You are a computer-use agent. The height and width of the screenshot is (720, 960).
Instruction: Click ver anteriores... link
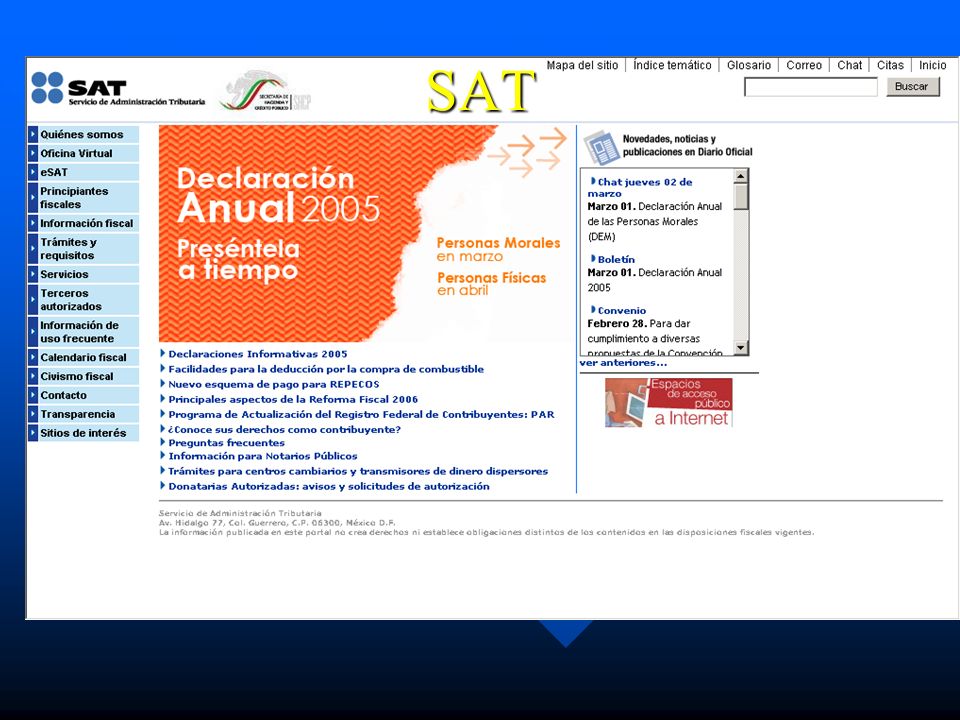[623, 362]
